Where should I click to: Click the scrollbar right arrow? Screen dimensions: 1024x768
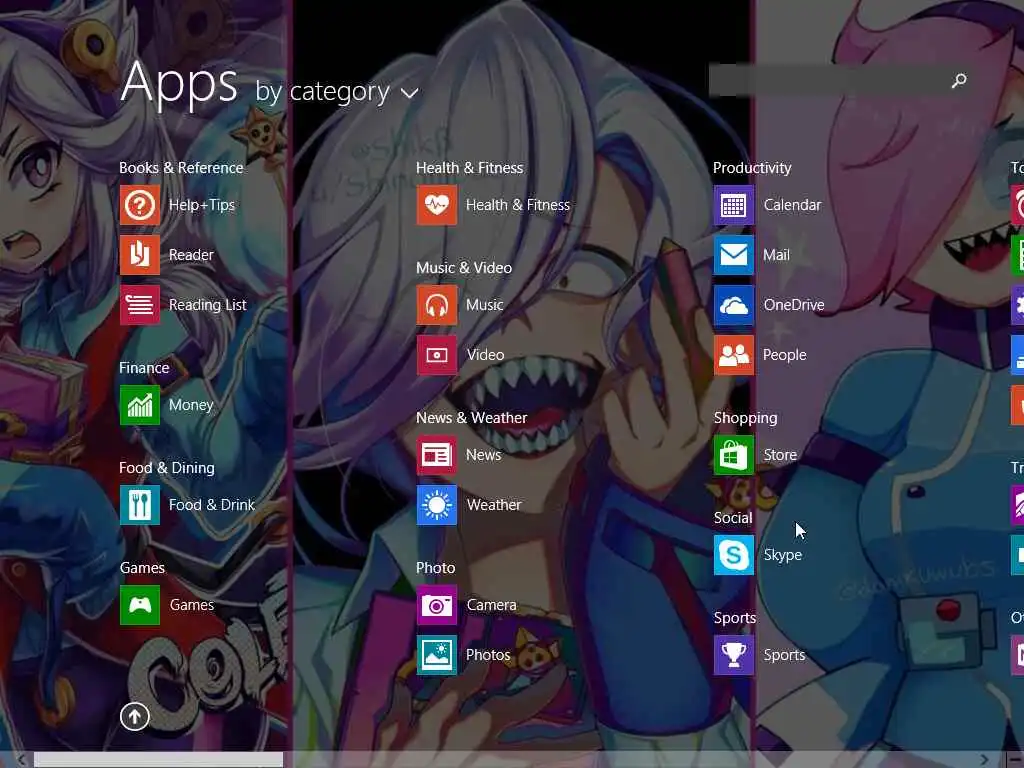point(984,760)
